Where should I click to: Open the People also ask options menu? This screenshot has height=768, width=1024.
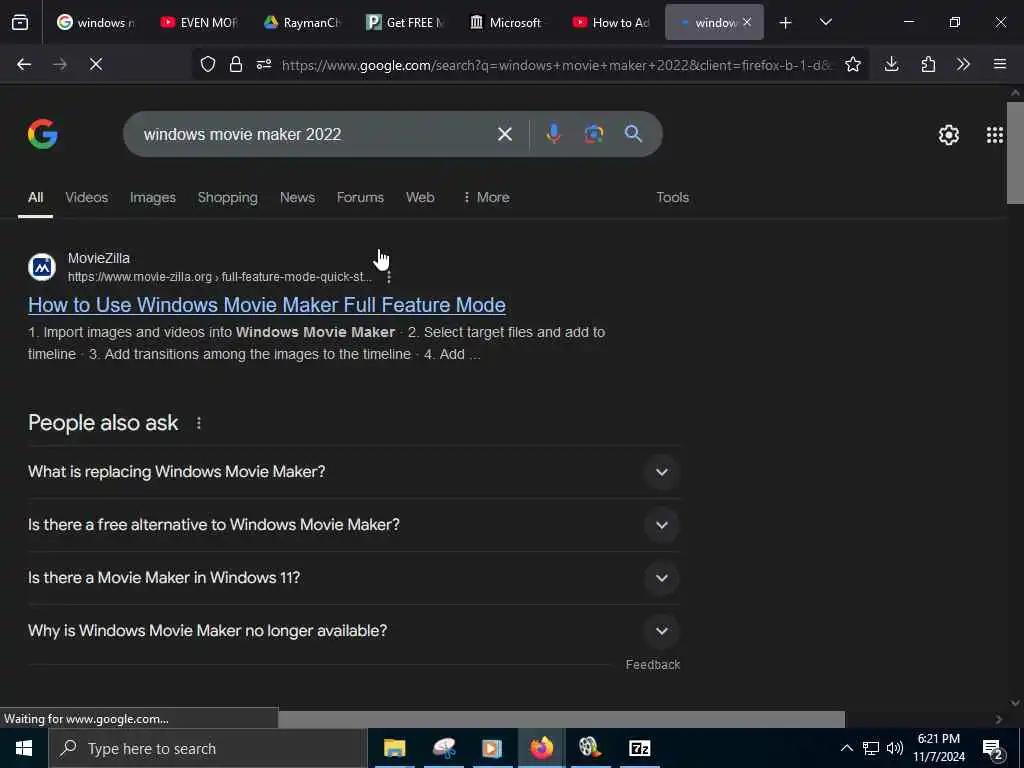pyautogui.click(x=199, y=423)
